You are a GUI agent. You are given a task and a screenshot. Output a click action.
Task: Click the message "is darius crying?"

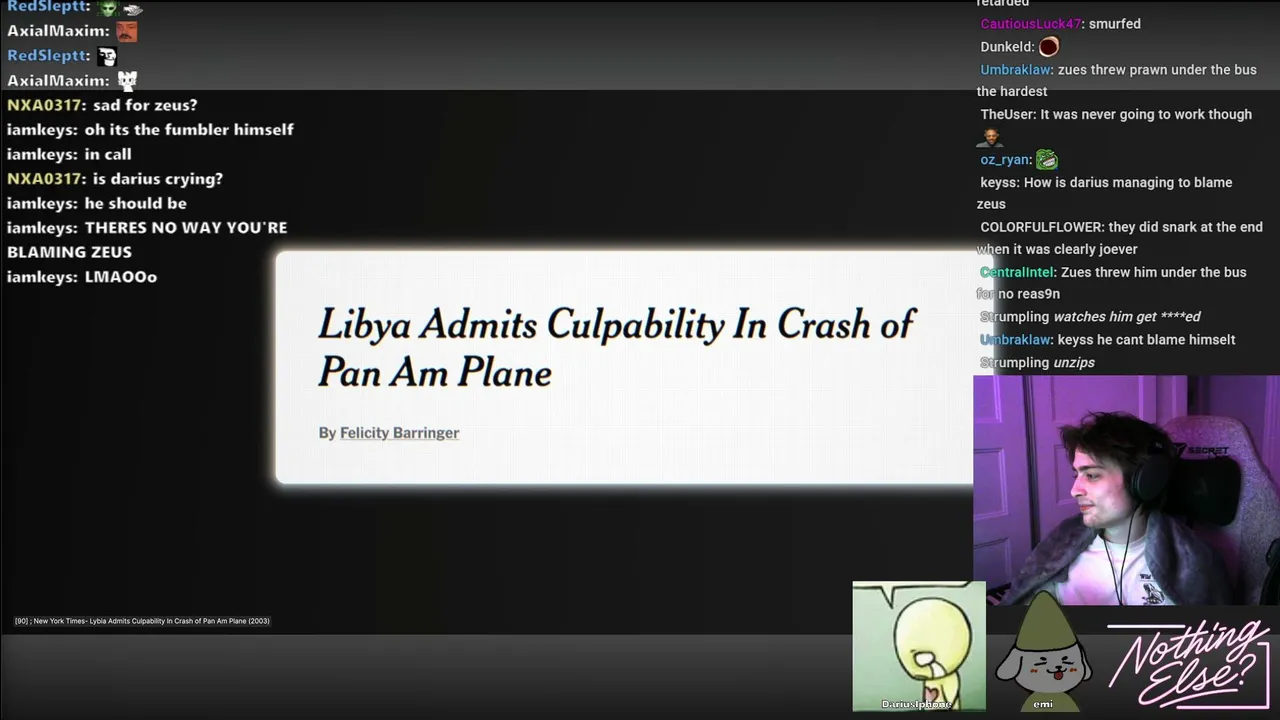tap(158, 179)
